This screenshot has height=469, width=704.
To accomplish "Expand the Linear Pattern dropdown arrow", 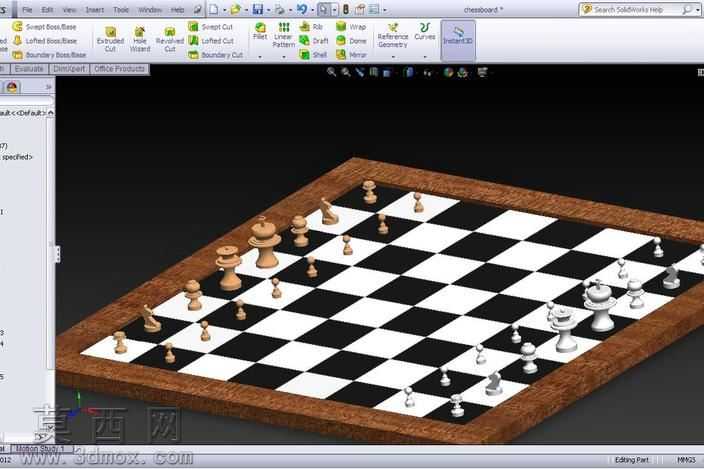I will 283,57.
